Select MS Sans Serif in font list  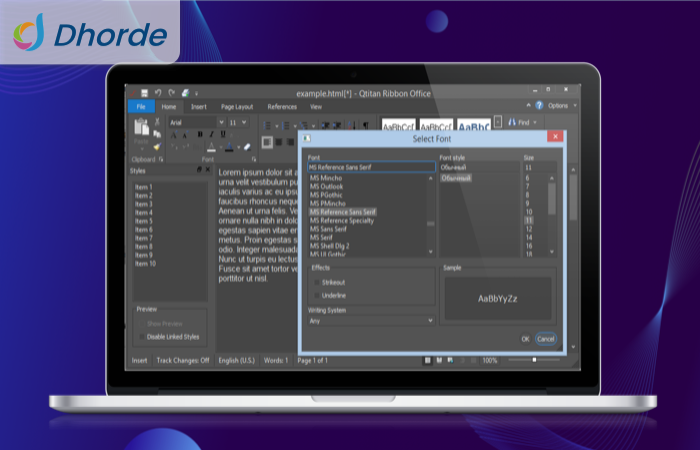[x=329, y=229]
